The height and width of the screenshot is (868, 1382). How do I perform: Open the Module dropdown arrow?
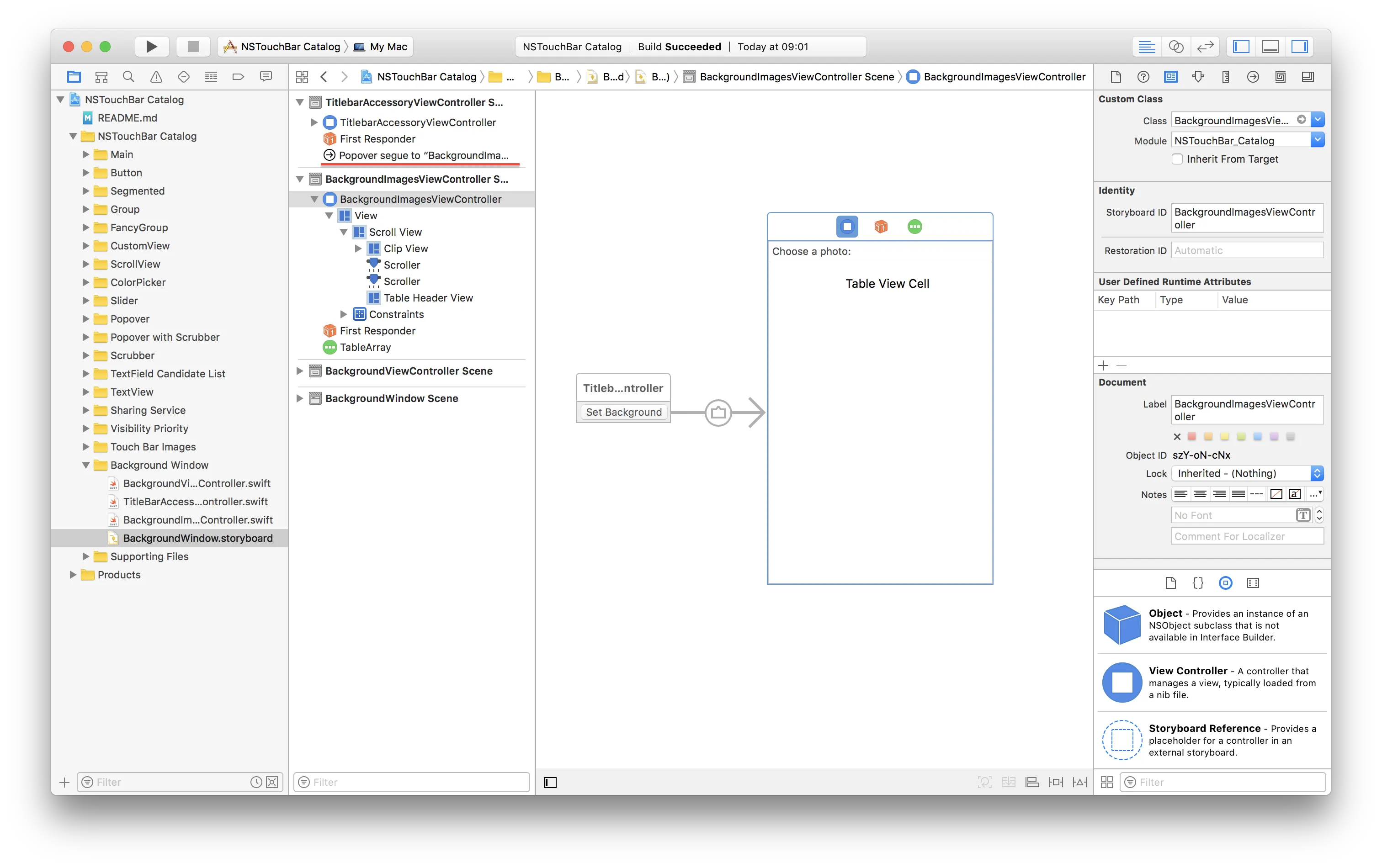1318,140
